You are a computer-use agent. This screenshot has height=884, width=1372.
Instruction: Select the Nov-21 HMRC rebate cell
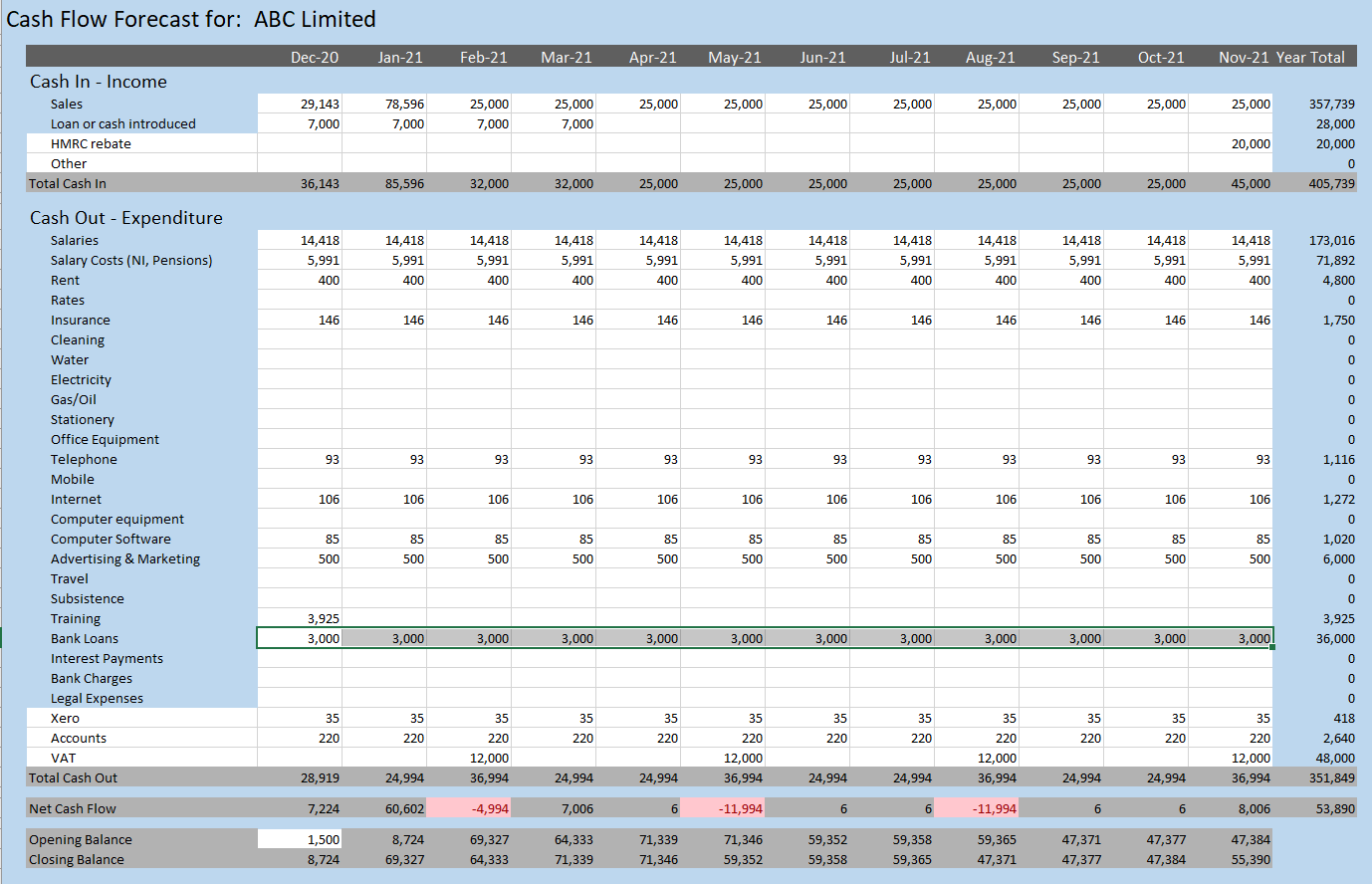coord(1231,143)
